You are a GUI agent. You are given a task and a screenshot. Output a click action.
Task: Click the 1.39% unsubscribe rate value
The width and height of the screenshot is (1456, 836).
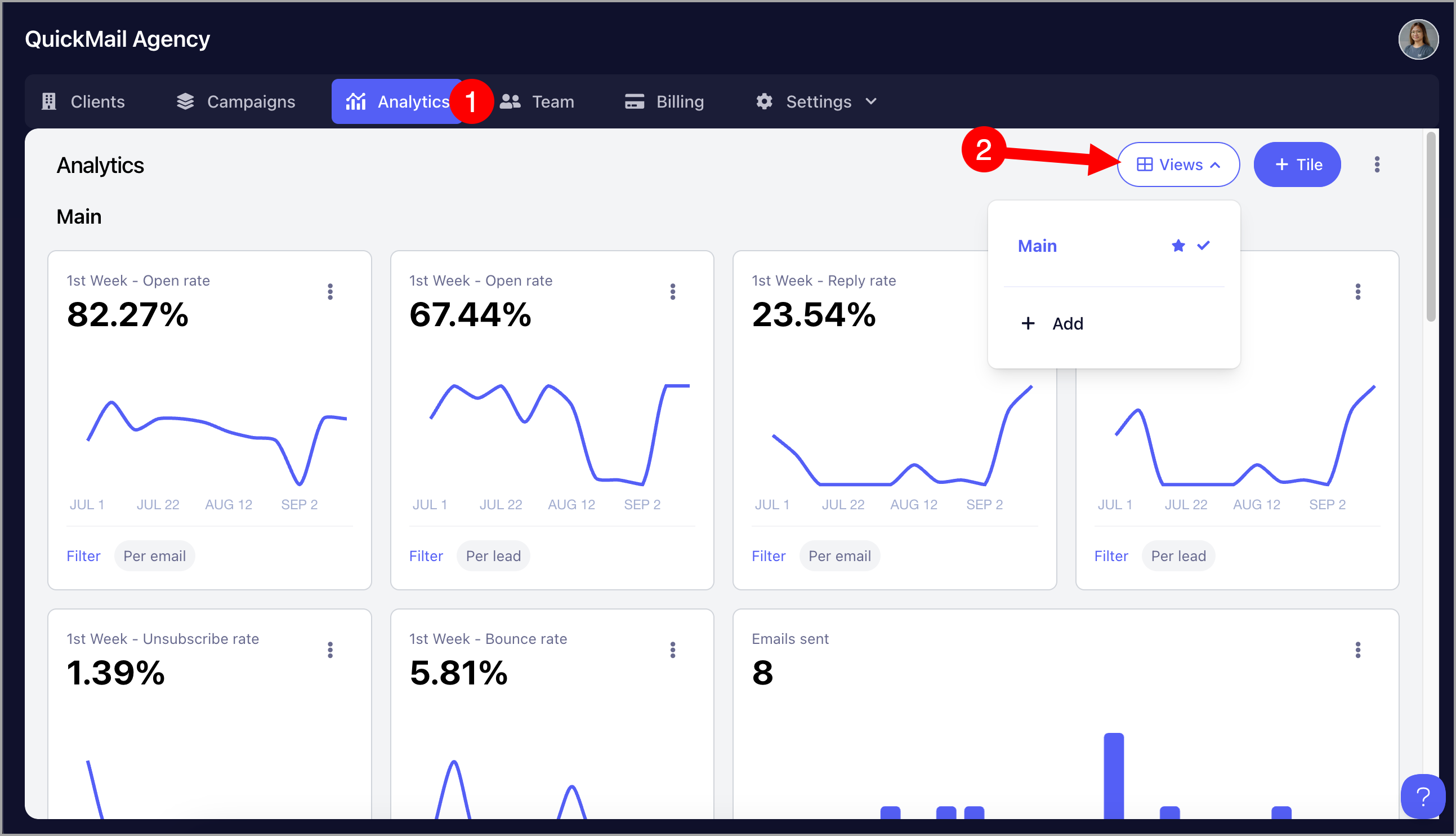tap(116, 673)
